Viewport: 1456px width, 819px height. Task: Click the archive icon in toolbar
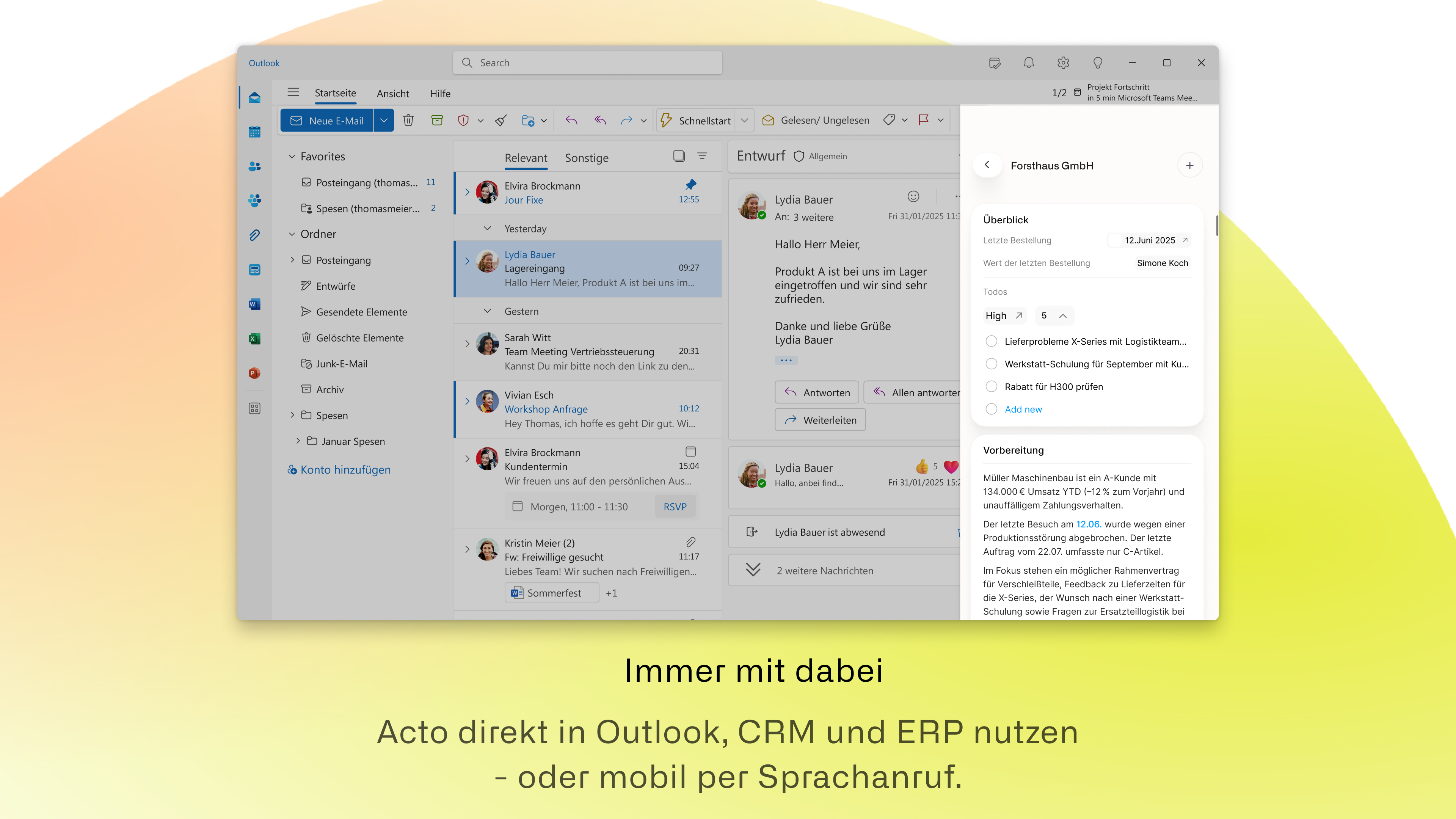(x=437, y=121)
